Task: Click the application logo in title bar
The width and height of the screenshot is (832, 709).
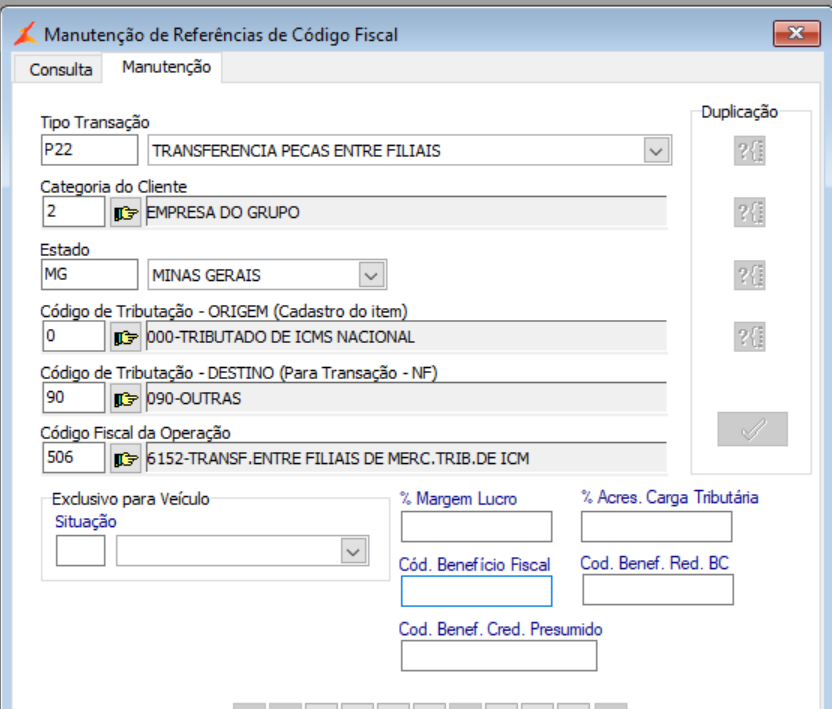Action: 25,33
